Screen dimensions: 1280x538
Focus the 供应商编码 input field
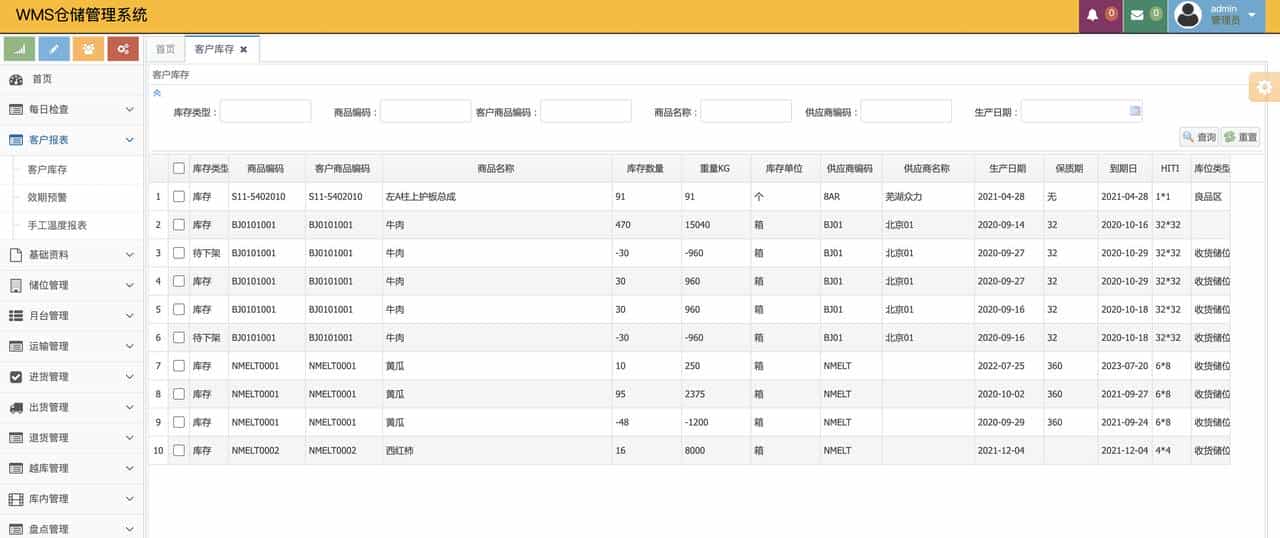click(x=906, y=111)
